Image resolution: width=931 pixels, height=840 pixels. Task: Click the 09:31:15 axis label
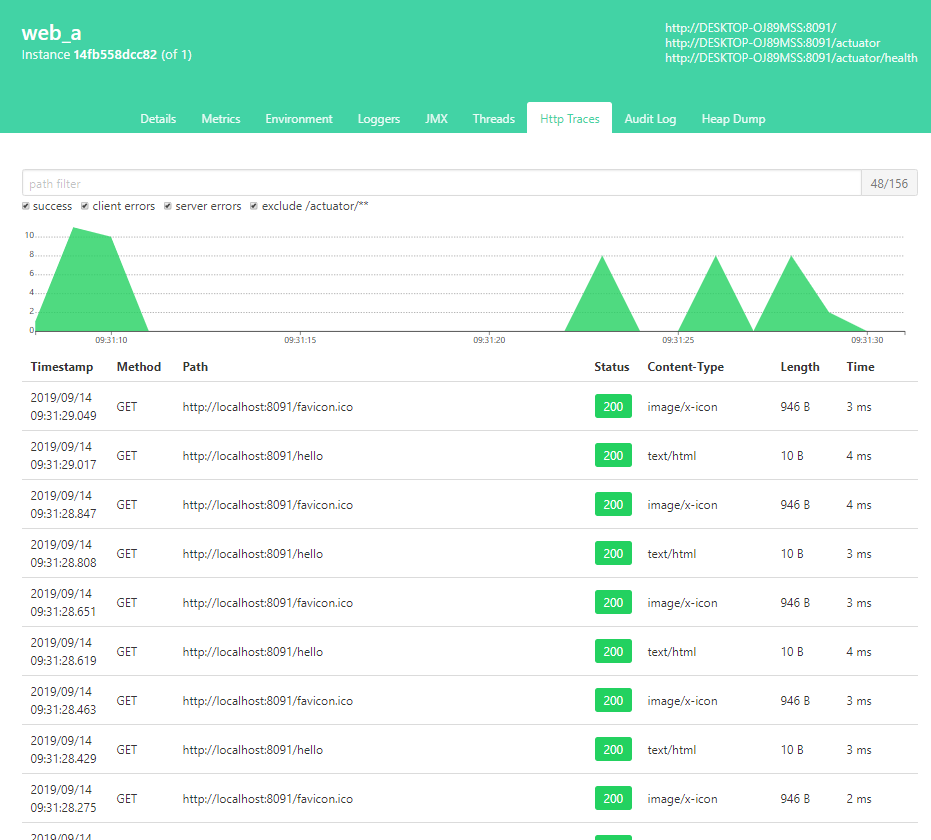[300, 340]
